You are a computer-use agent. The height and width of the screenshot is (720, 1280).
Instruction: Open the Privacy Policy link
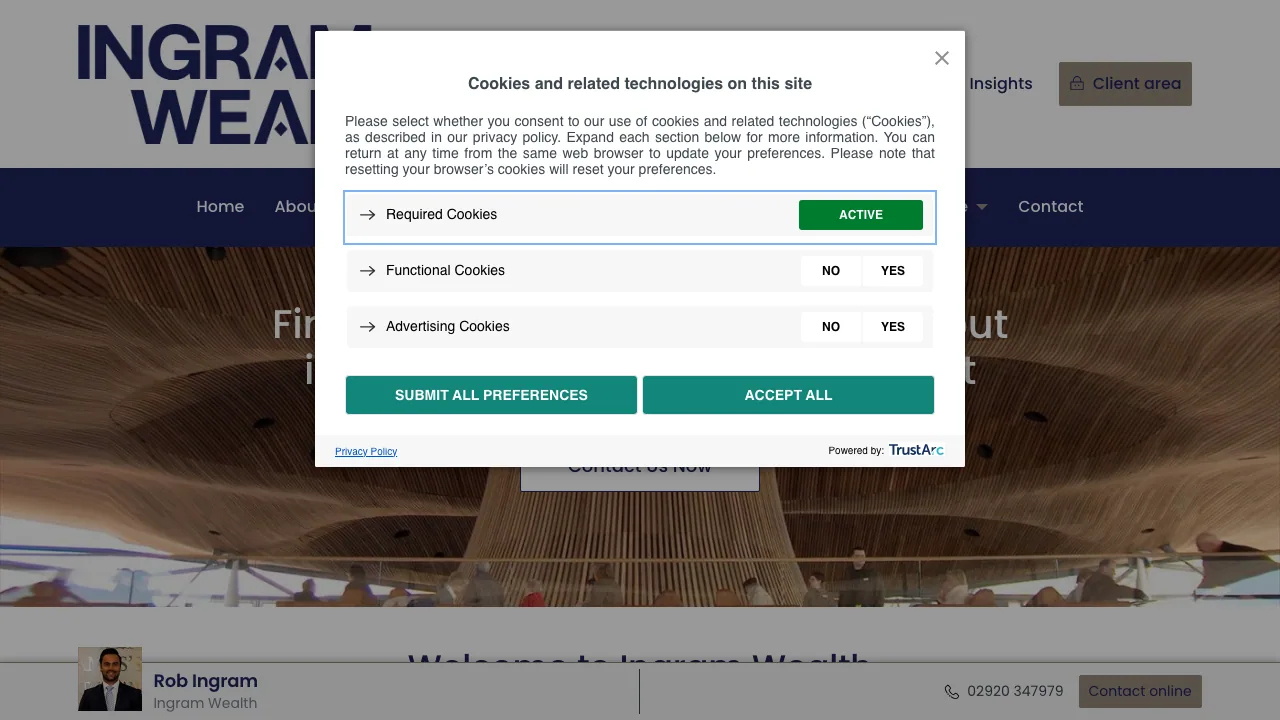[x=366, y=451]
